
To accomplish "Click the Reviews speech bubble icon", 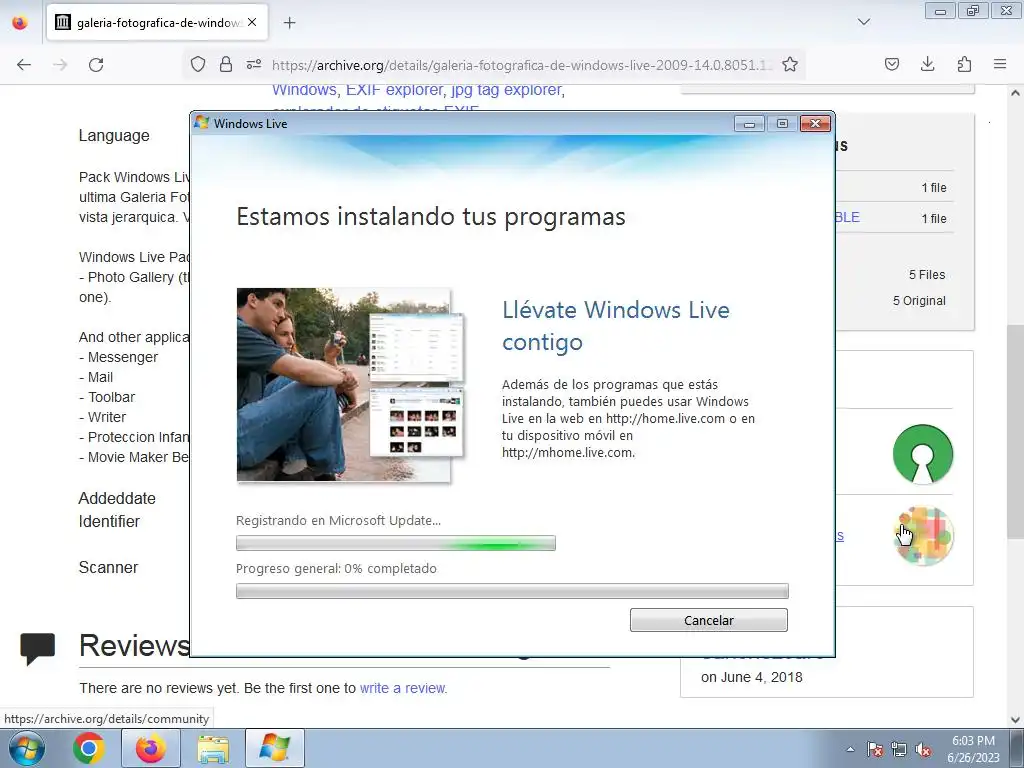I will point(37,648).
